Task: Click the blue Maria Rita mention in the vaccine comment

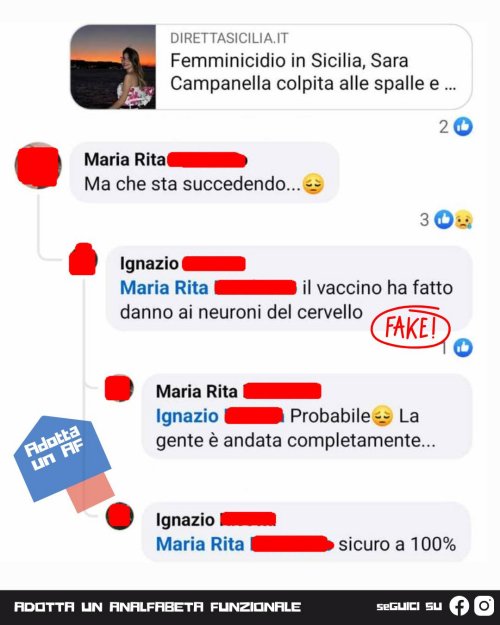Action: click(164, 288)
